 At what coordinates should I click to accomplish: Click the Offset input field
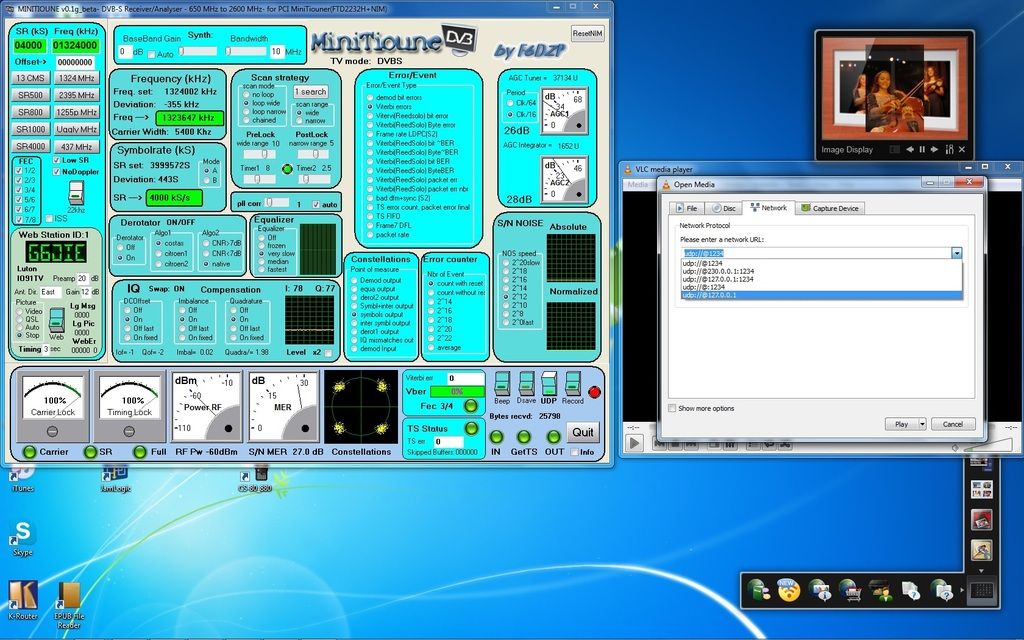pos(74,62)
